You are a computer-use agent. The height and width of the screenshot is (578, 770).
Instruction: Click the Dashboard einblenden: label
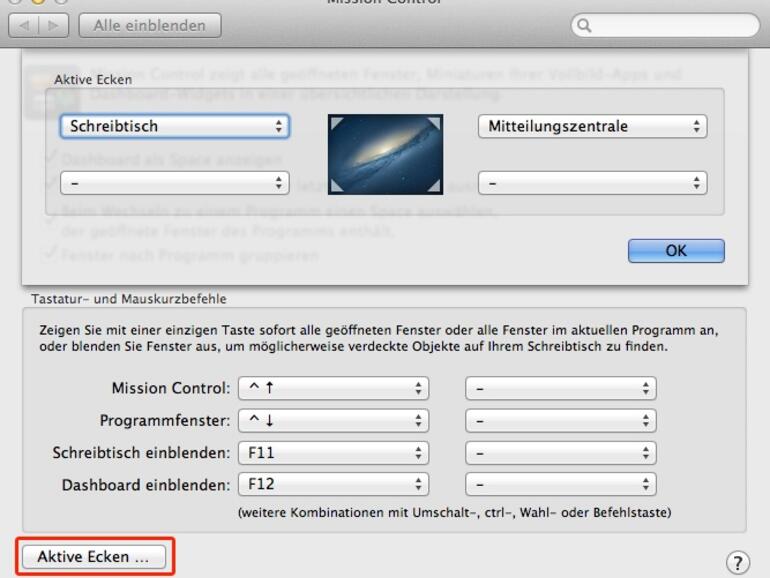pos(146,485)
